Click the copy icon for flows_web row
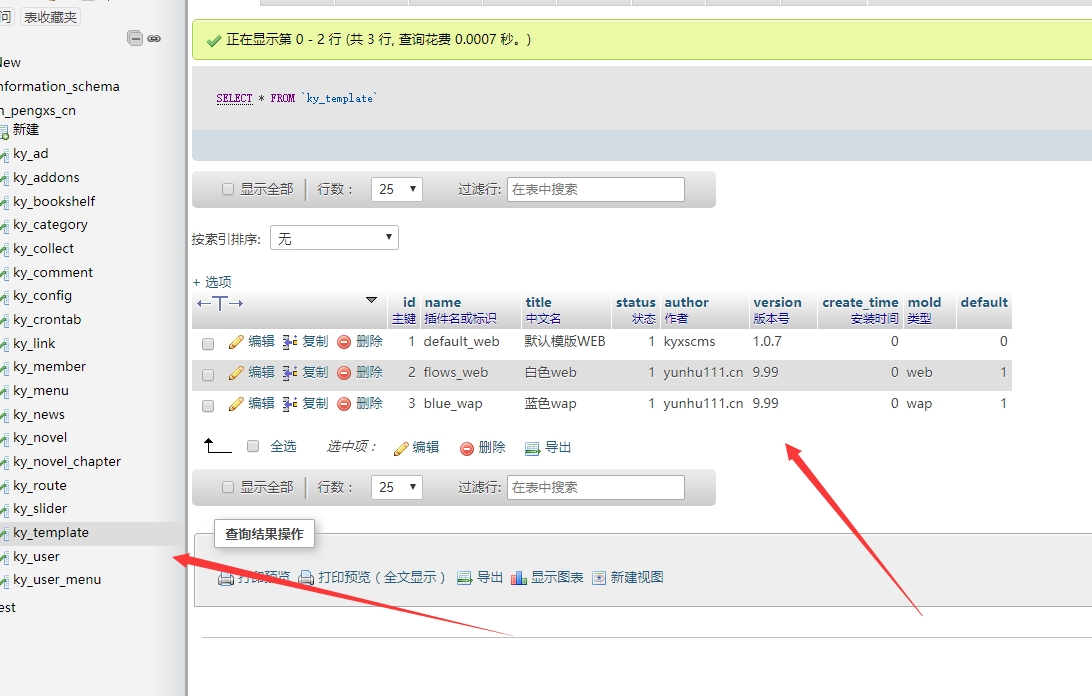This screenshot has width=1092, height=696. click(x=290, y=373)
